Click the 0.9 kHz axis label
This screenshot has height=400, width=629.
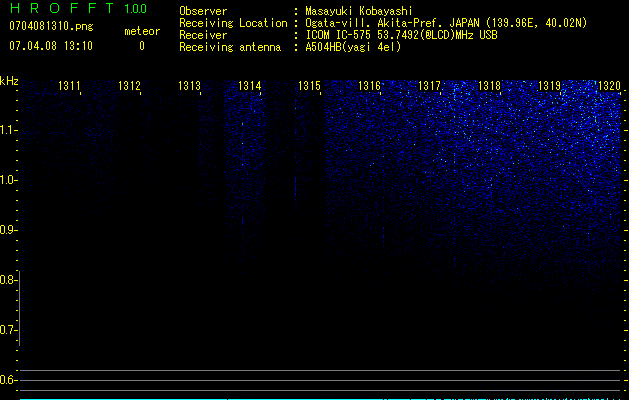(8, 230)
